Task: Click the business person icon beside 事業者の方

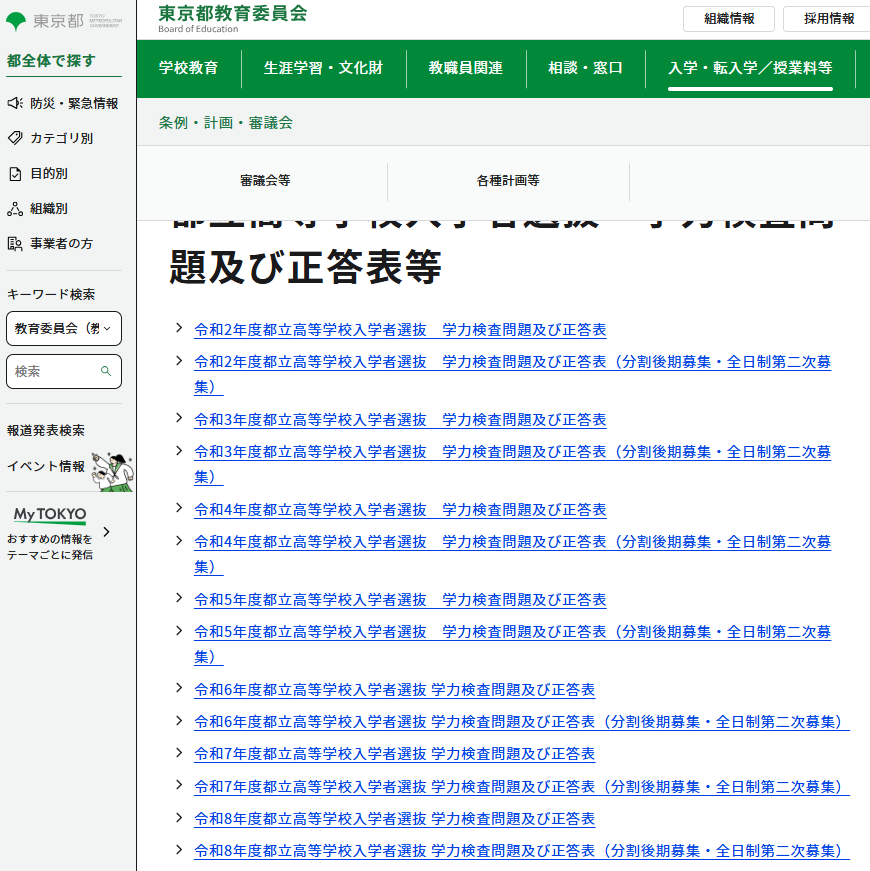Action: pos(15,243)
